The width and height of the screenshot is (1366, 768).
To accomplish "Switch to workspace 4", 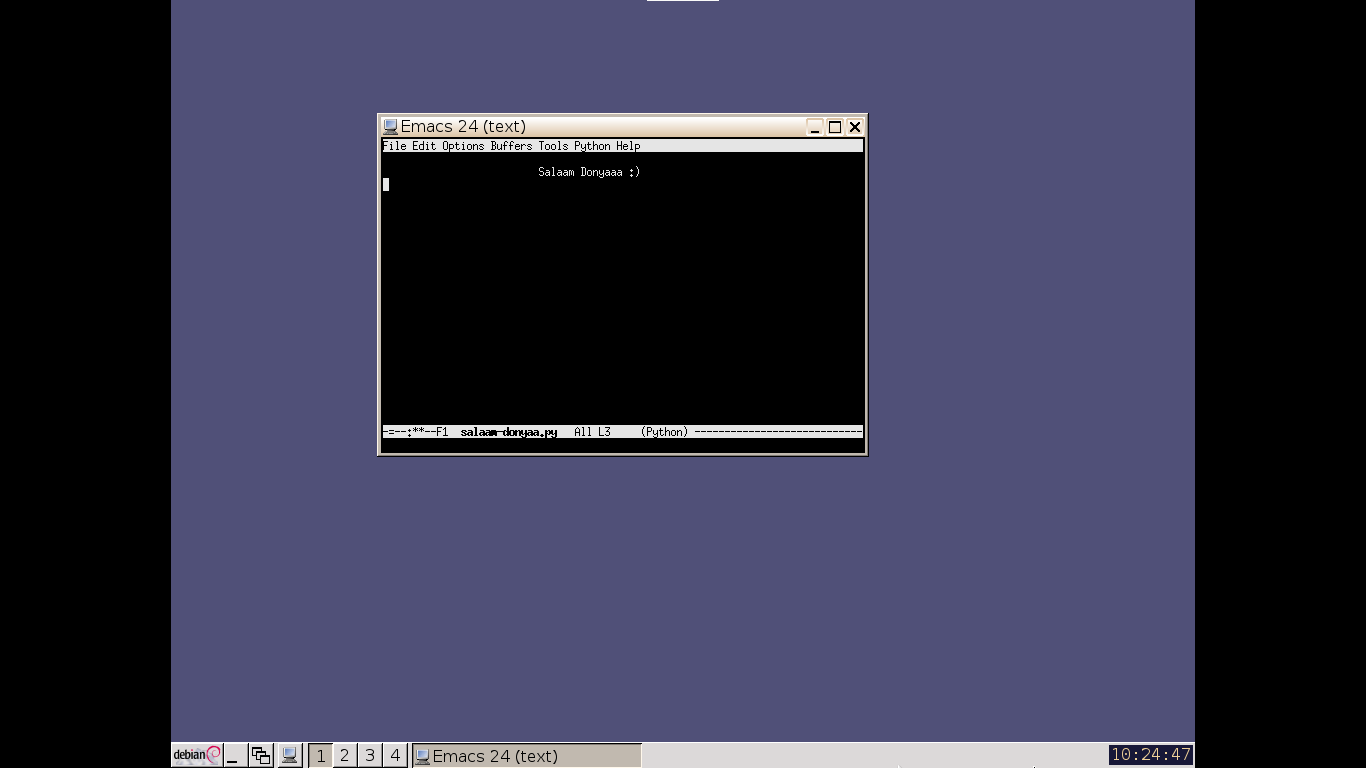I will pos(395,755).
